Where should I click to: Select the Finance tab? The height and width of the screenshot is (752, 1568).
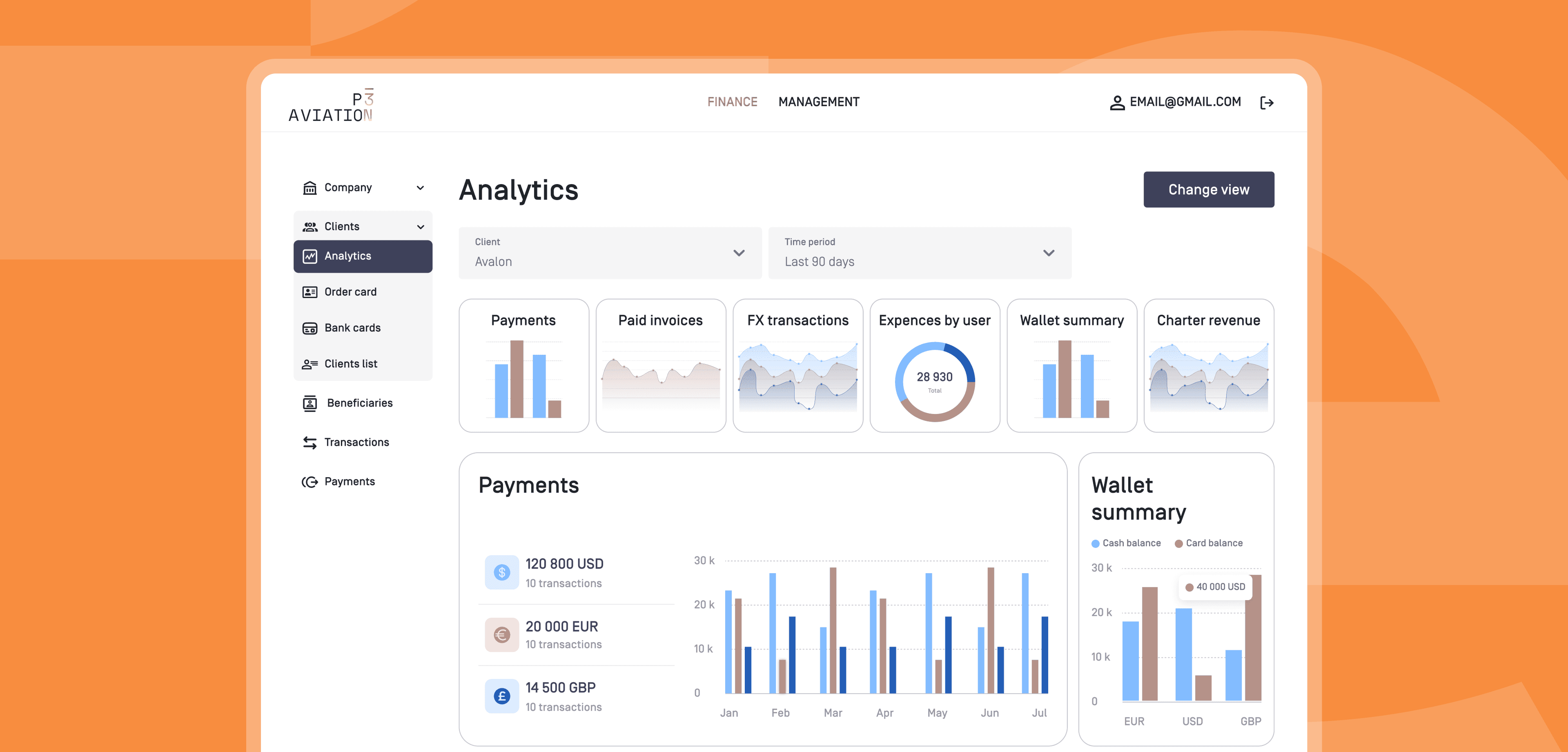[x=732, y=102]
